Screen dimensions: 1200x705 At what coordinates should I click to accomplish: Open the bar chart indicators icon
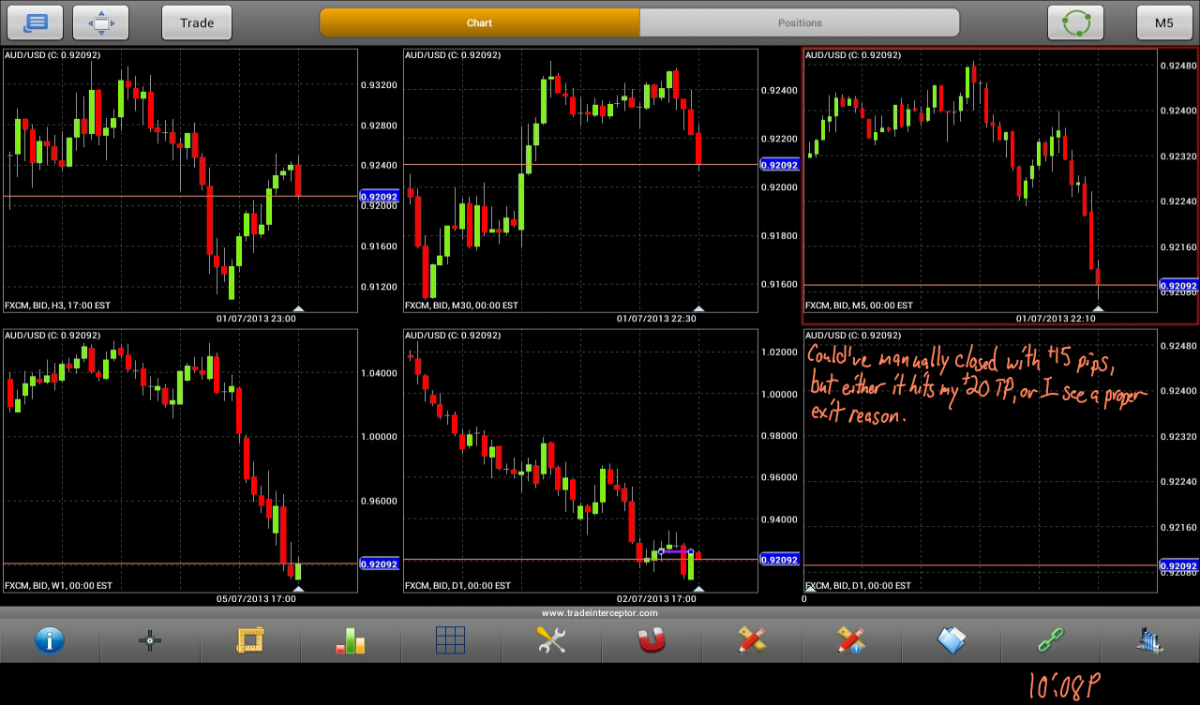click(350, 640)
